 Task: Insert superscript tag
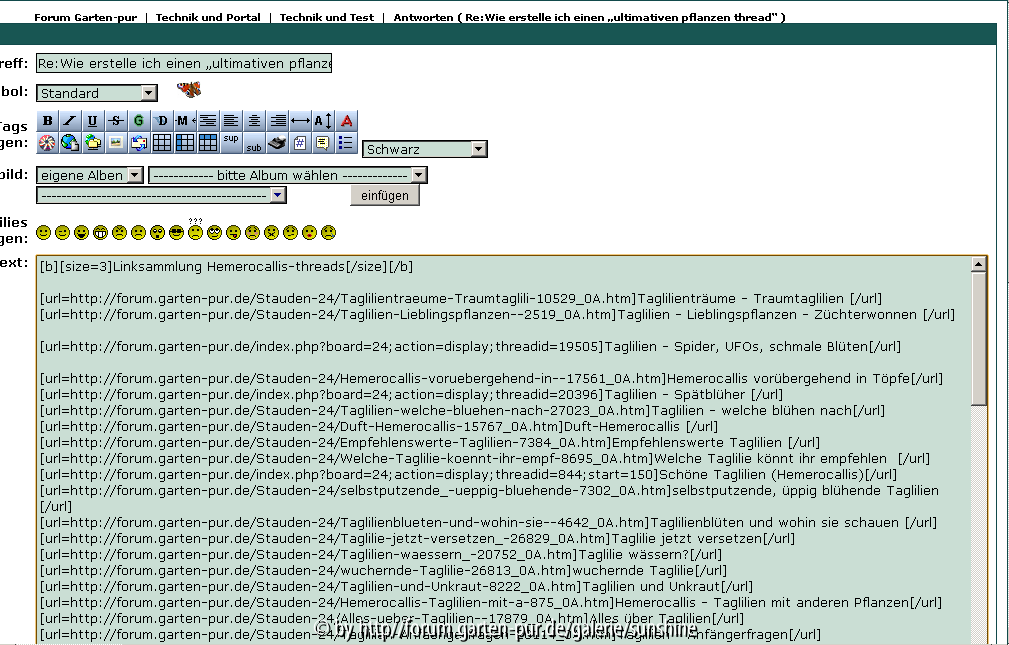point(231,140)
